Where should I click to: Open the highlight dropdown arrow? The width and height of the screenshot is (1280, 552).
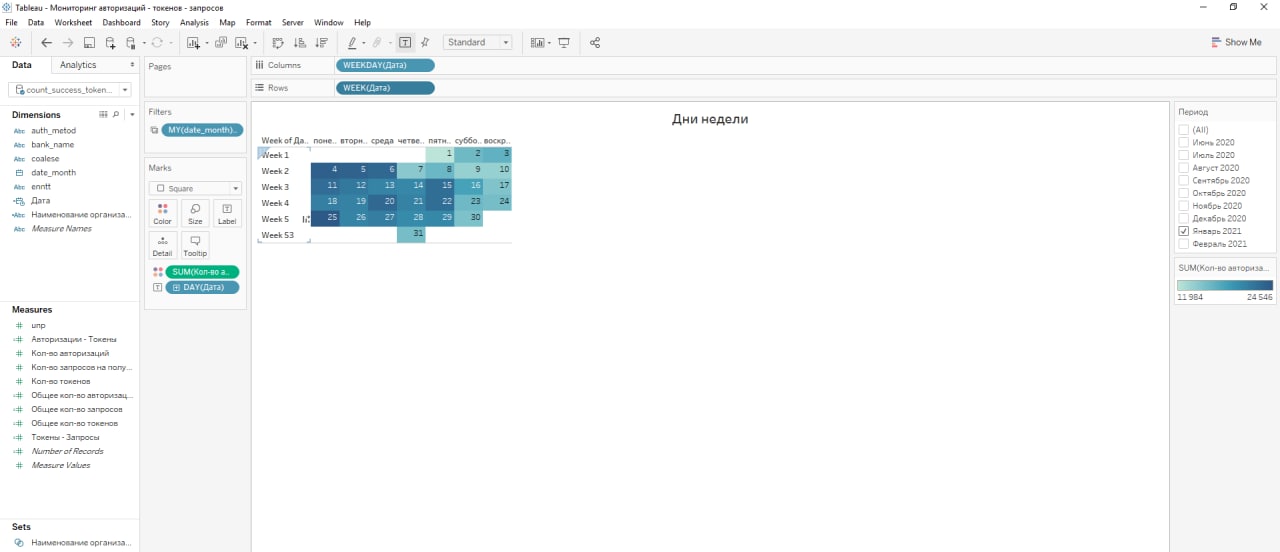364,43
